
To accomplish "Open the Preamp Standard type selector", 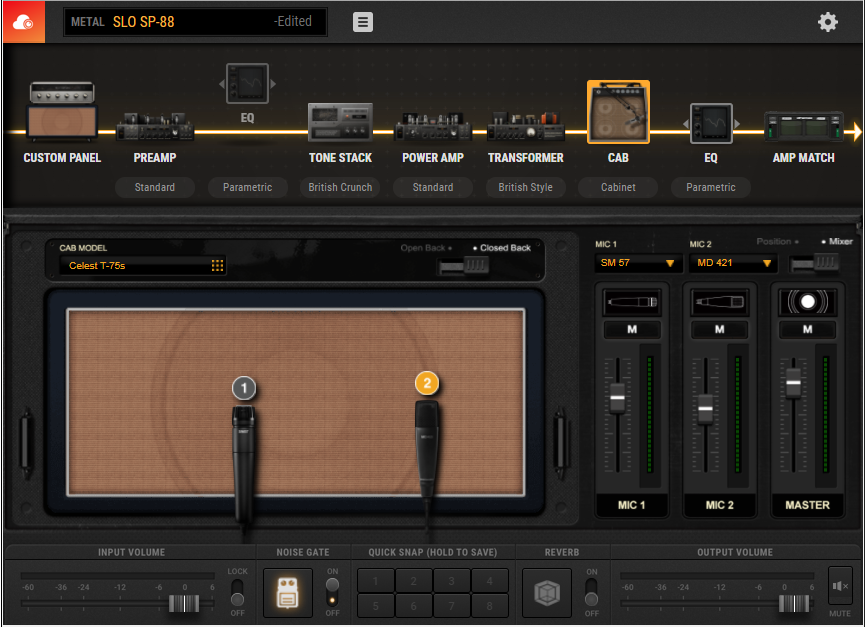I will coord(154,187).
